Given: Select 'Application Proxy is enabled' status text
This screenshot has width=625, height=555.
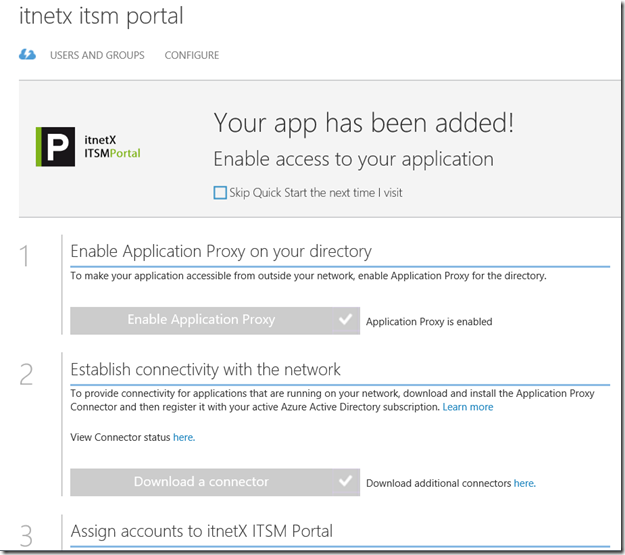Looking at the screenshot, I should click(x=429, y=322).
